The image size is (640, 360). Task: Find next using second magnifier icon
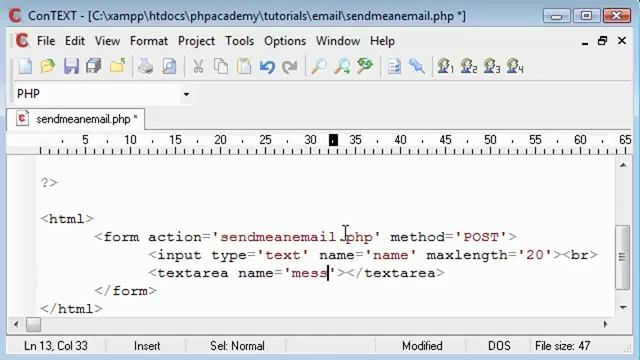coord(342,66)
